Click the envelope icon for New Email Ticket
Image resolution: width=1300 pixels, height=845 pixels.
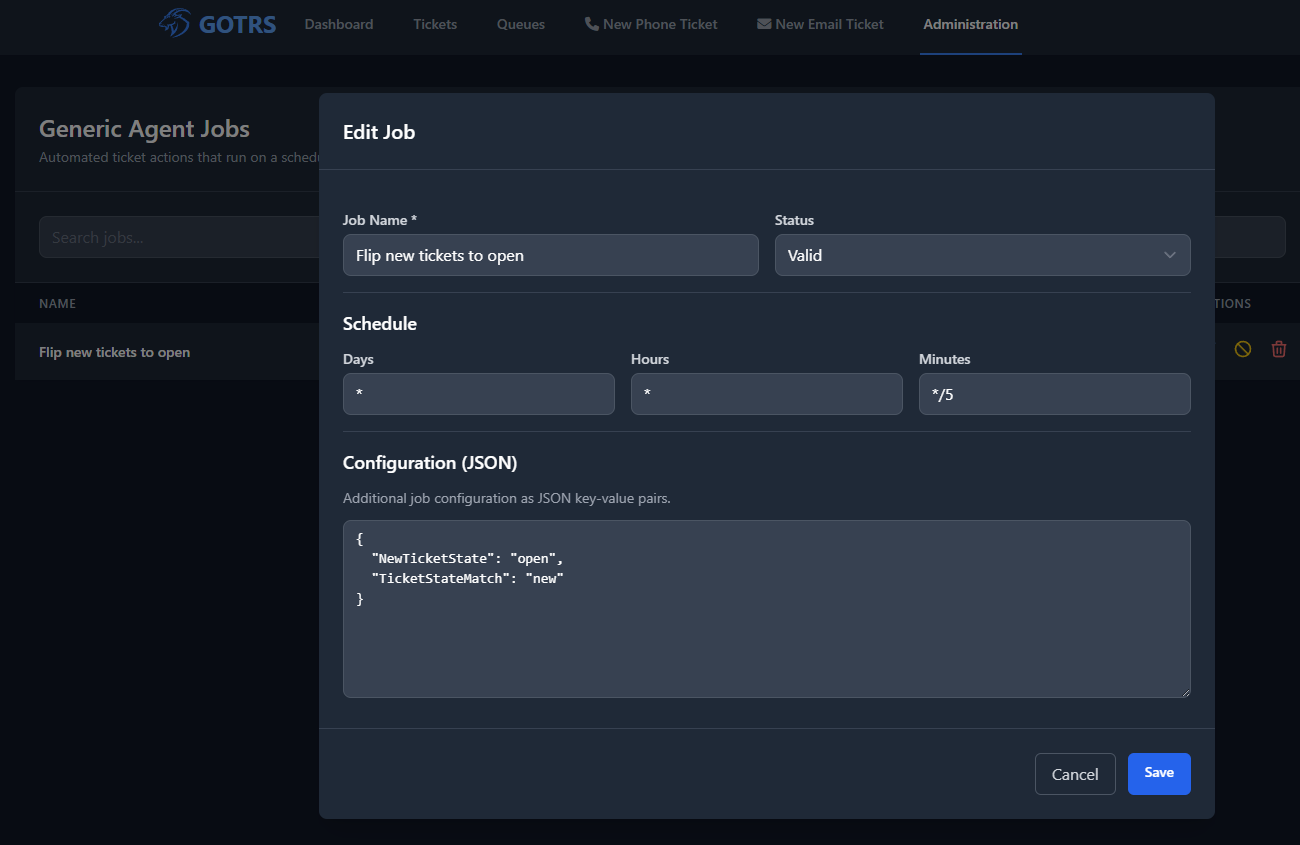tap(764, 24)
